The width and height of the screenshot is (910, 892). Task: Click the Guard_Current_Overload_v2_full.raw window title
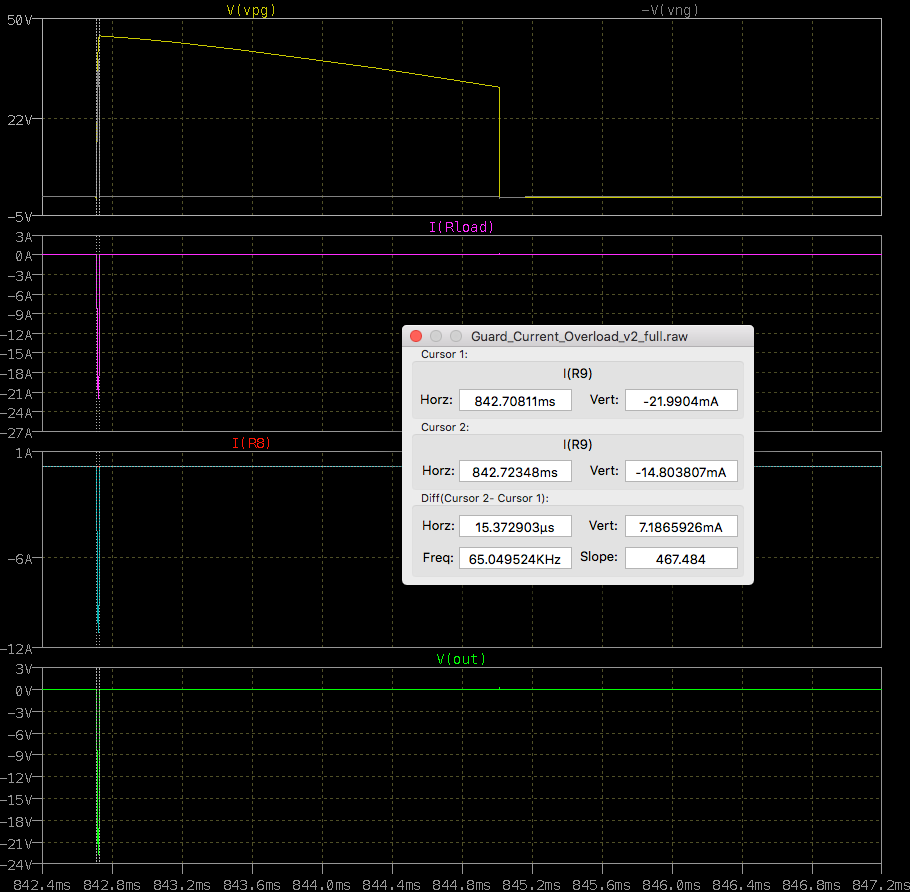coord(579,337)
